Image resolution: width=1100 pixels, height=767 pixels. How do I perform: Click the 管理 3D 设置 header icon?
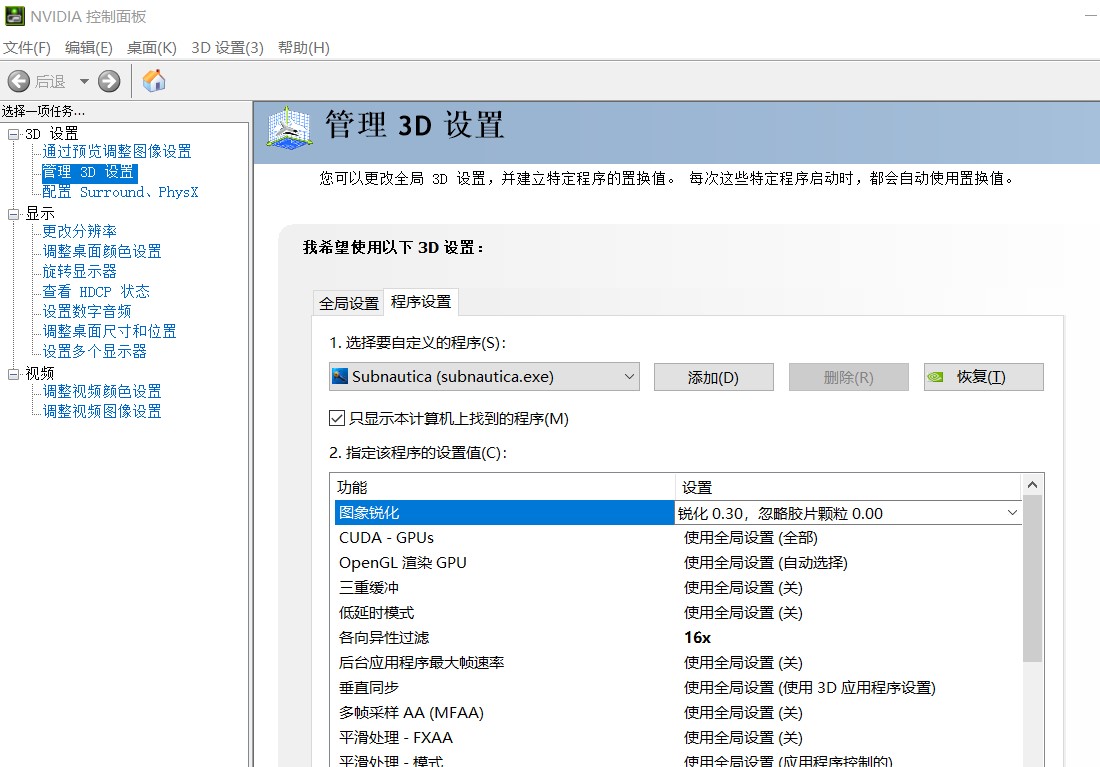pyautogui.click(x=290, y=128)
